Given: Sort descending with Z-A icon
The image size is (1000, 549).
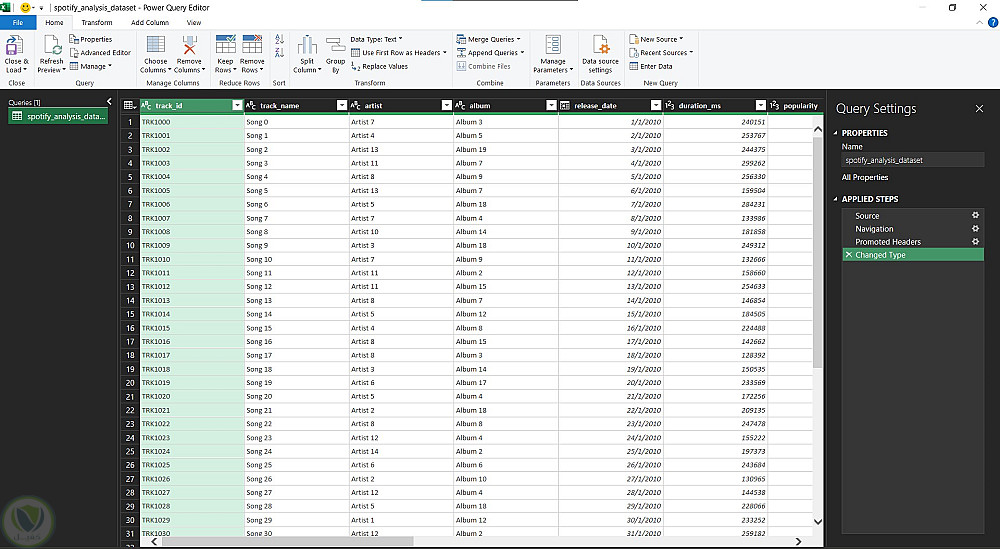Looking at the screenshot, I should [x=279, y=53].
